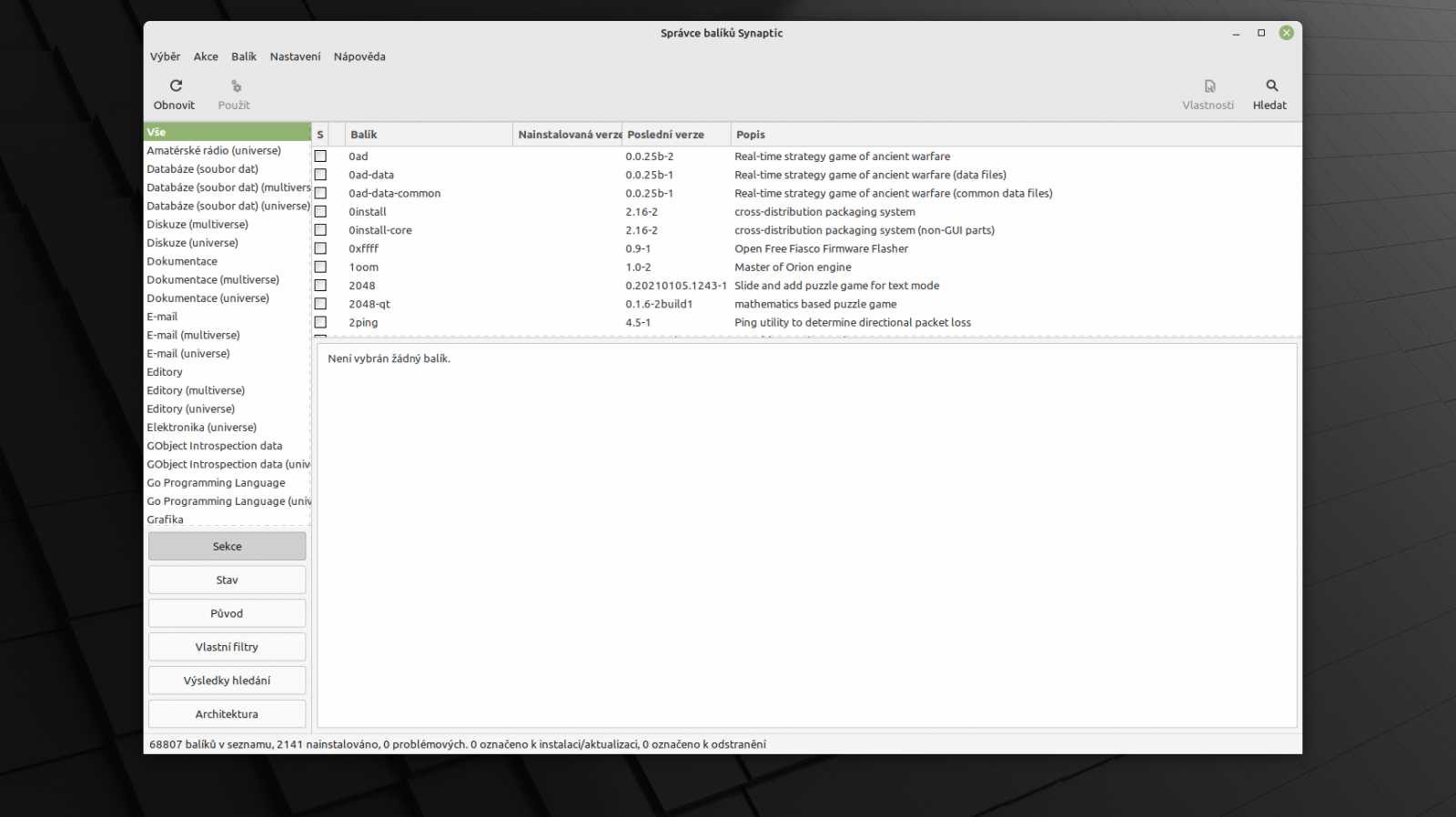Click description 'Open Free Fiasco Firmware Flasher'
This screenshot has width=1456, height=817.
(821, 248)
